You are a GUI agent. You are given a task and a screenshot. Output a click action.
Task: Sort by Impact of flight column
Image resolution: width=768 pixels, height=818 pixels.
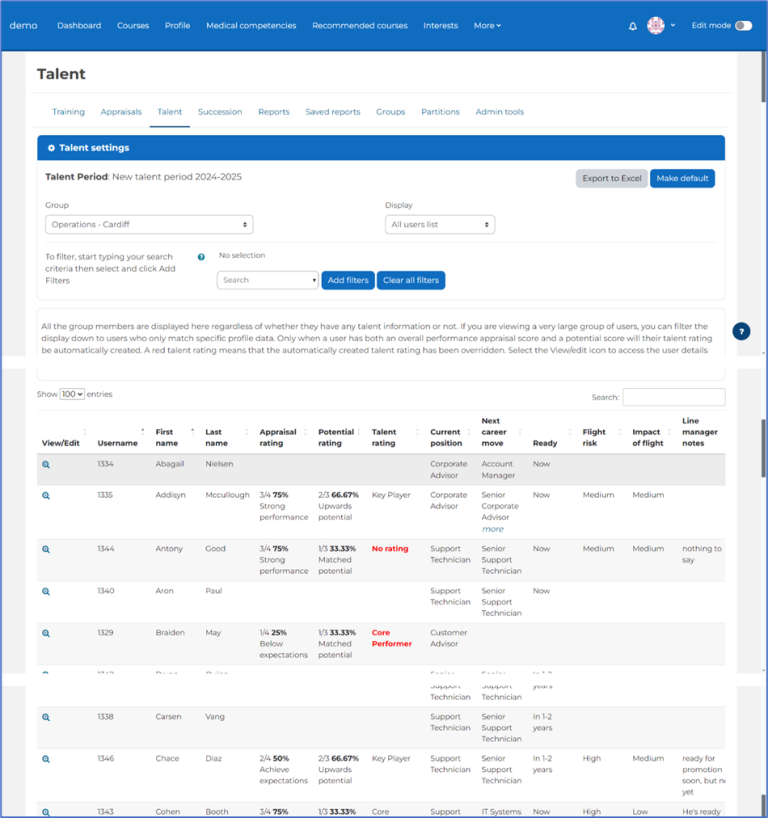648,437
